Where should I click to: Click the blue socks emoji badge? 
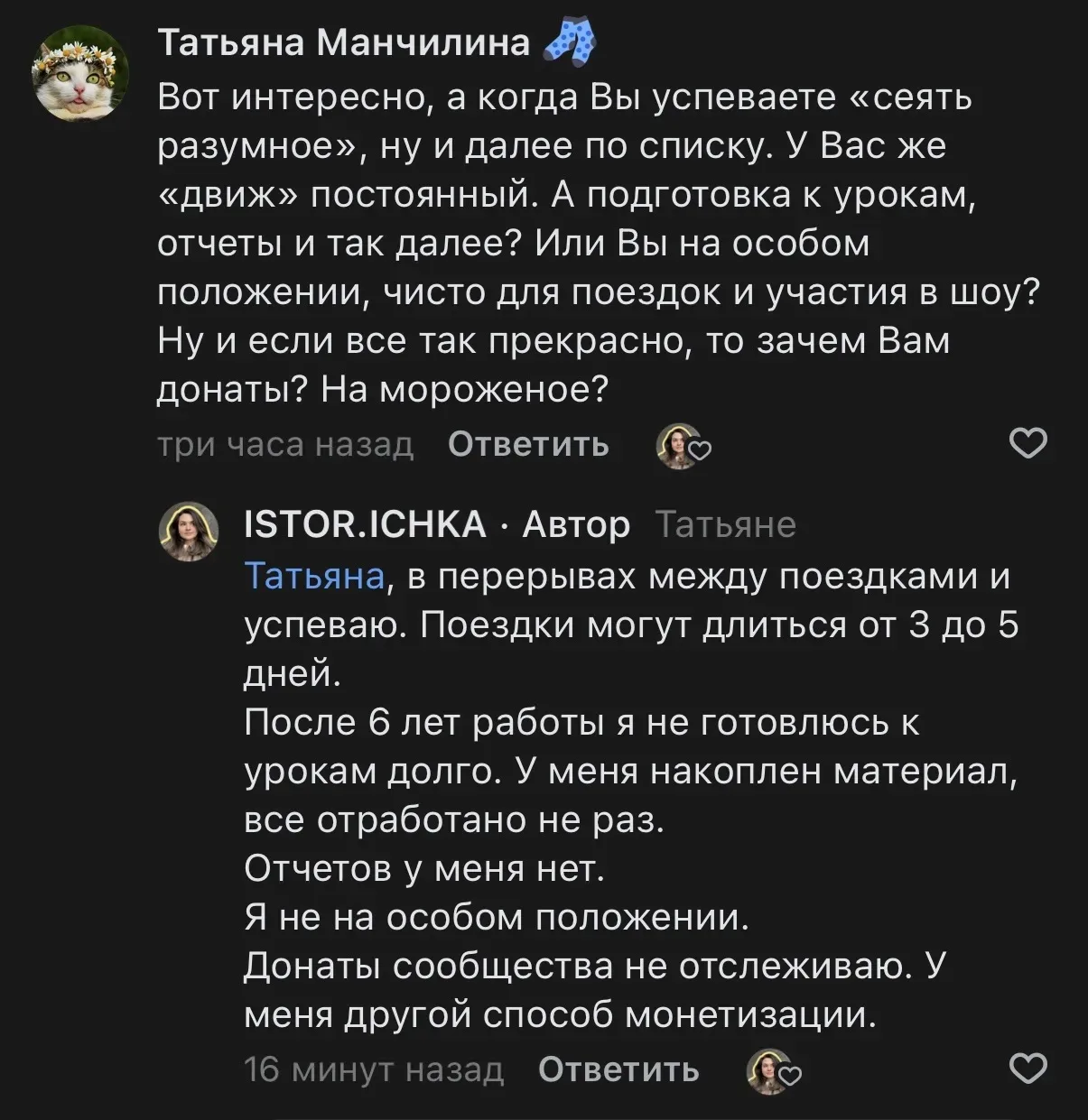click(x=570, y=43)
